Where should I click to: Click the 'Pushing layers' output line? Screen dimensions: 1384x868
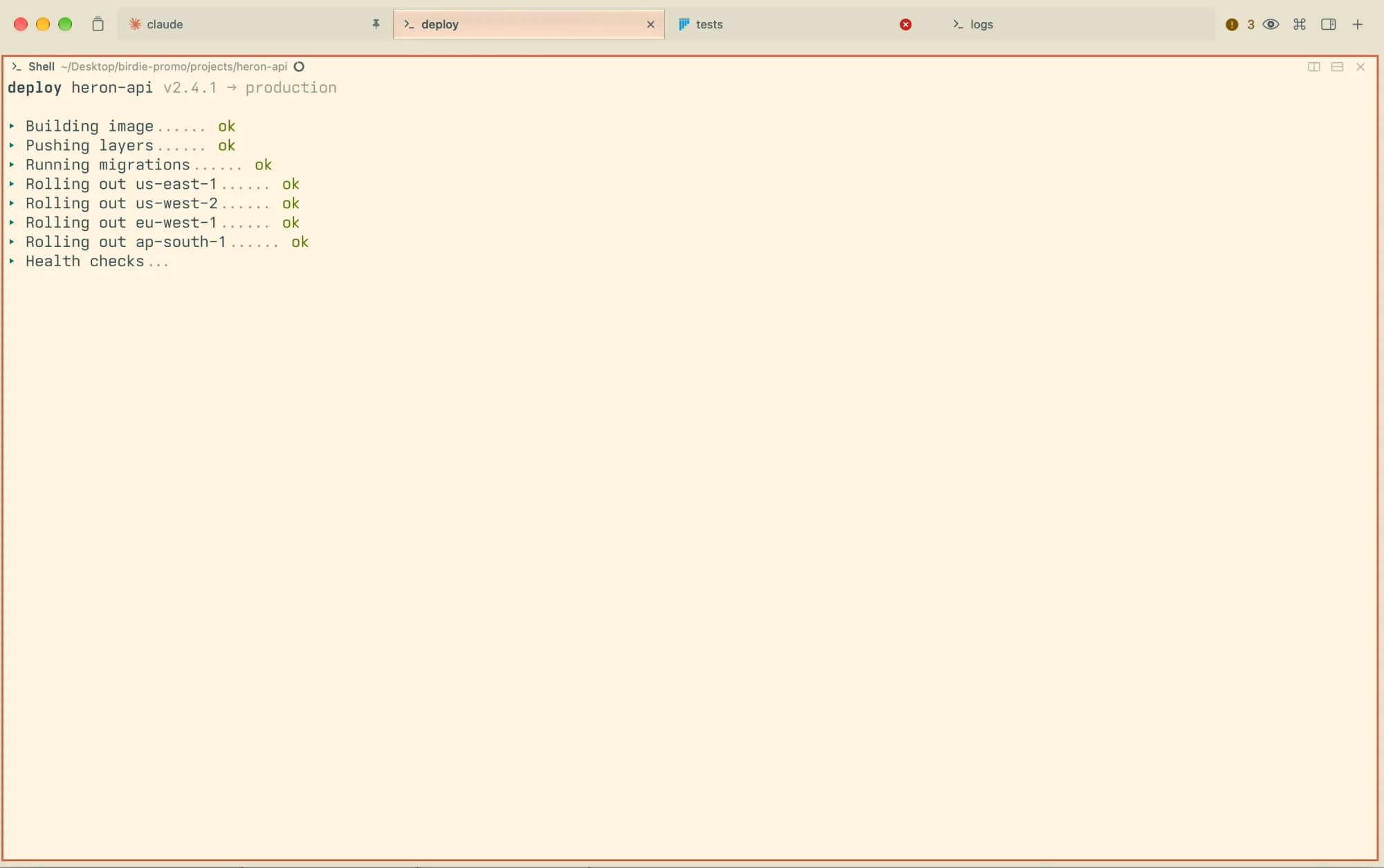point(122,146)
